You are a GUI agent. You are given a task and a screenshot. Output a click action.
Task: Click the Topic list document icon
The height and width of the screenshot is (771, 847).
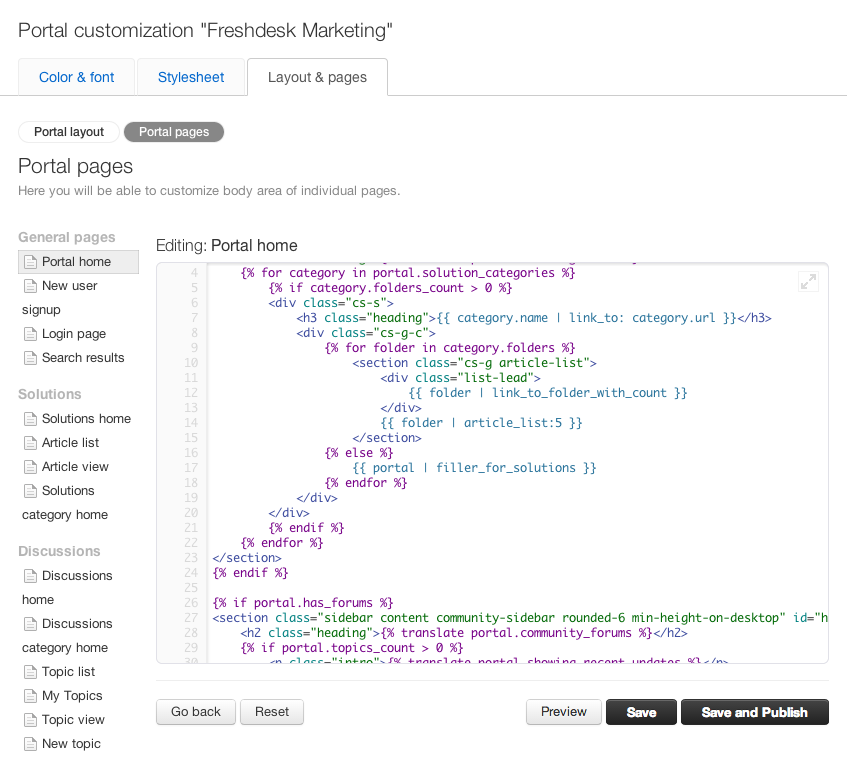tap(31, 672)
